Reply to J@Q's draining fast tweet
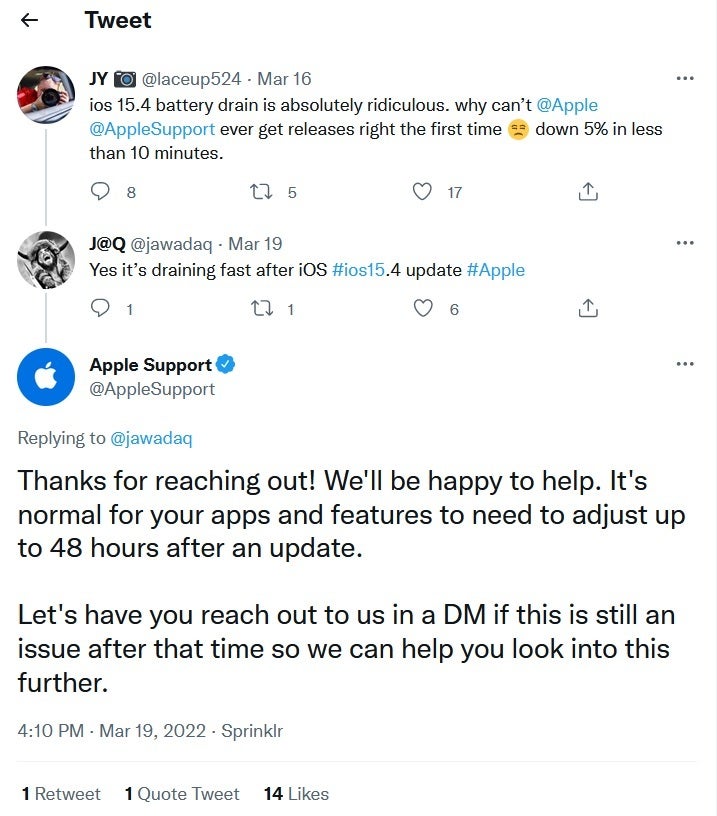 (100, 308)
